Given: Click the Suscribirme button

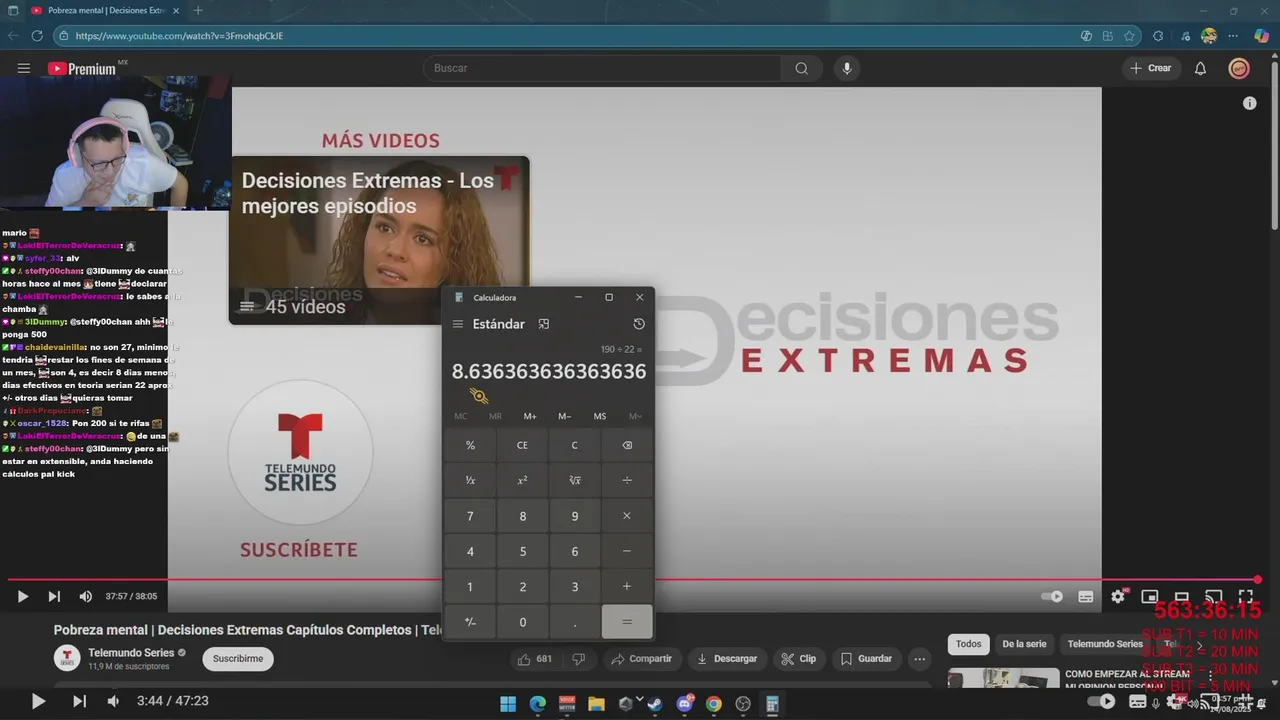Looking at the screenshot, I should click(x=238, y=659).
